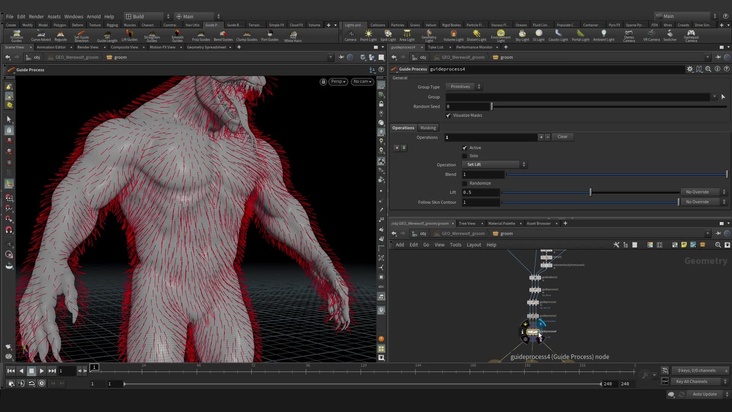Viewport: 732px width, 412px height.
Task: Toggle the Visualize Masks checkbox
Action: click(x=448, y=115)
